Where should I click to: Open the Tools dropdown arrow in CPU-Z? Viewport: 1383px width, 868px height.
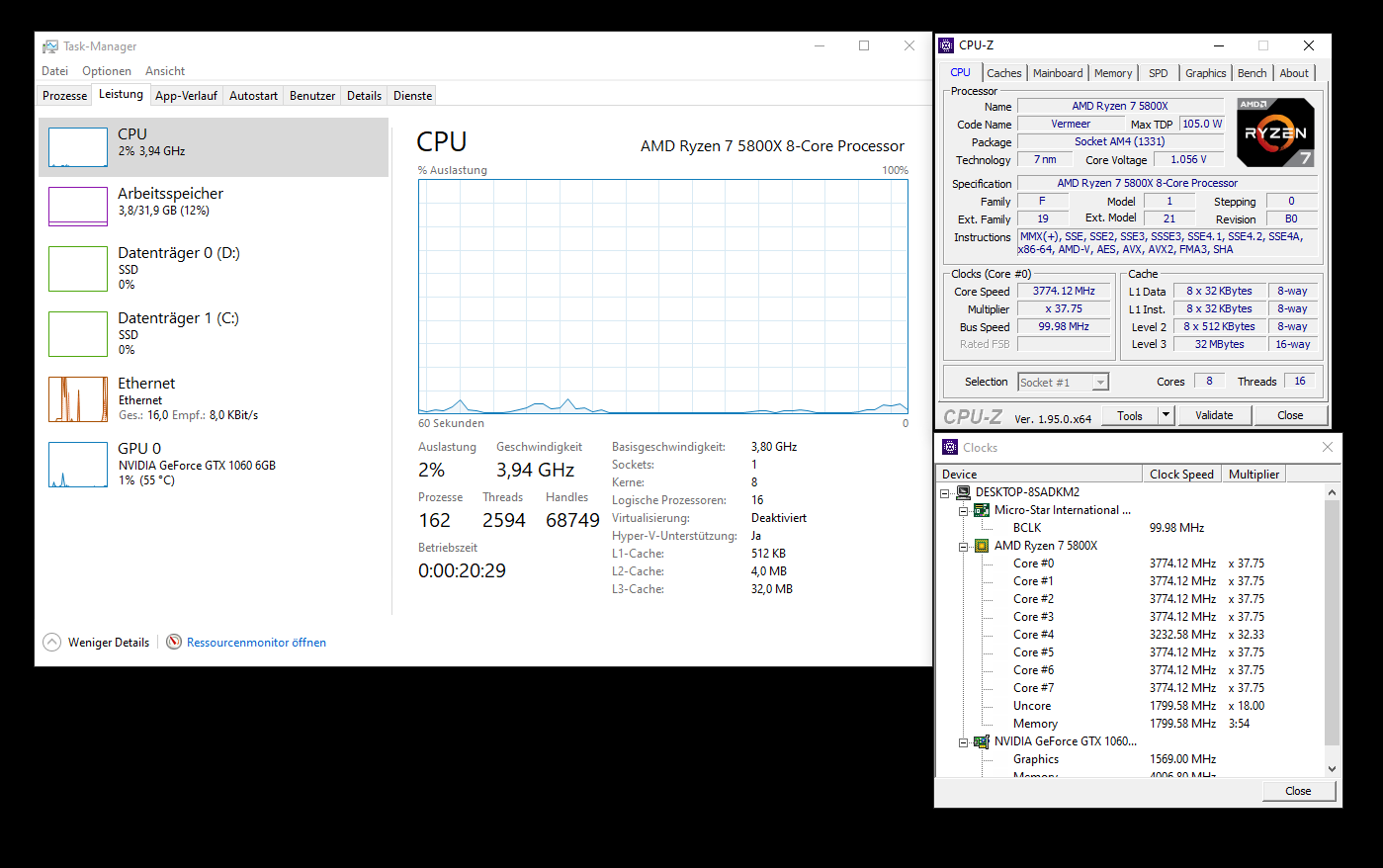tap(1167, 416)
